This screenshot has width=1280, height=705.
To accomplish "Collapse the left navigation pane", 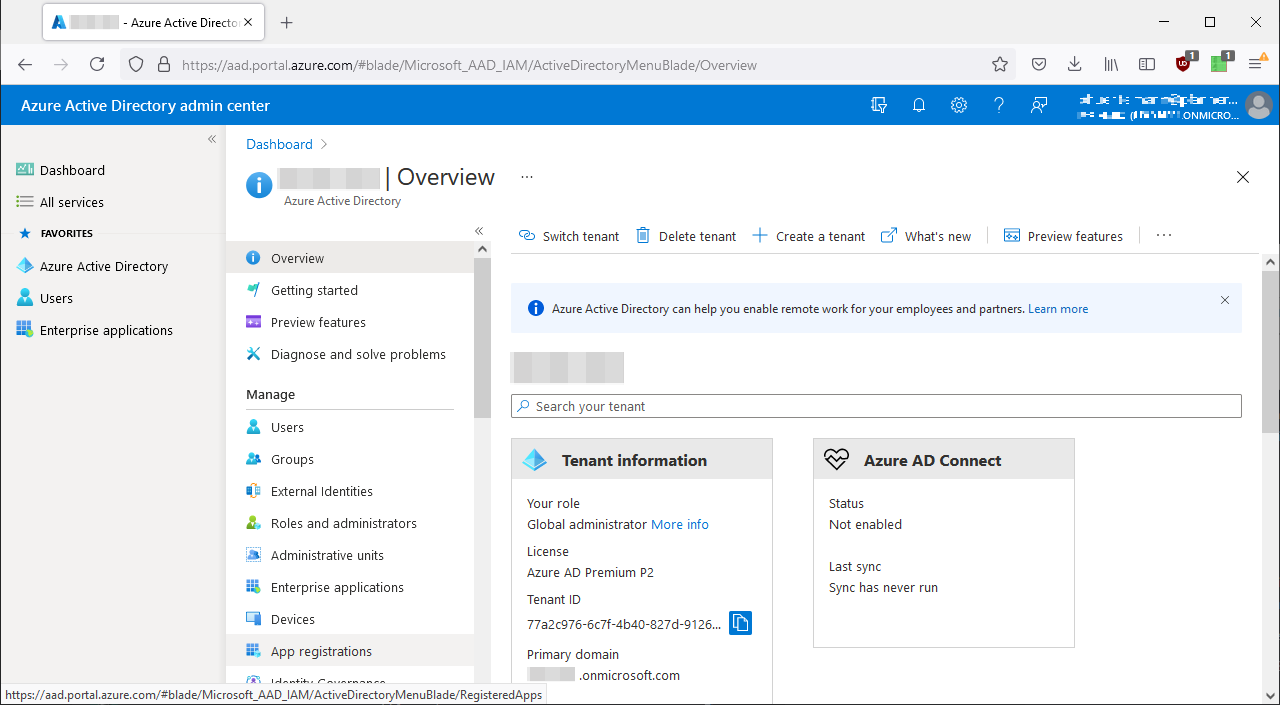I will tap(211, 139).
